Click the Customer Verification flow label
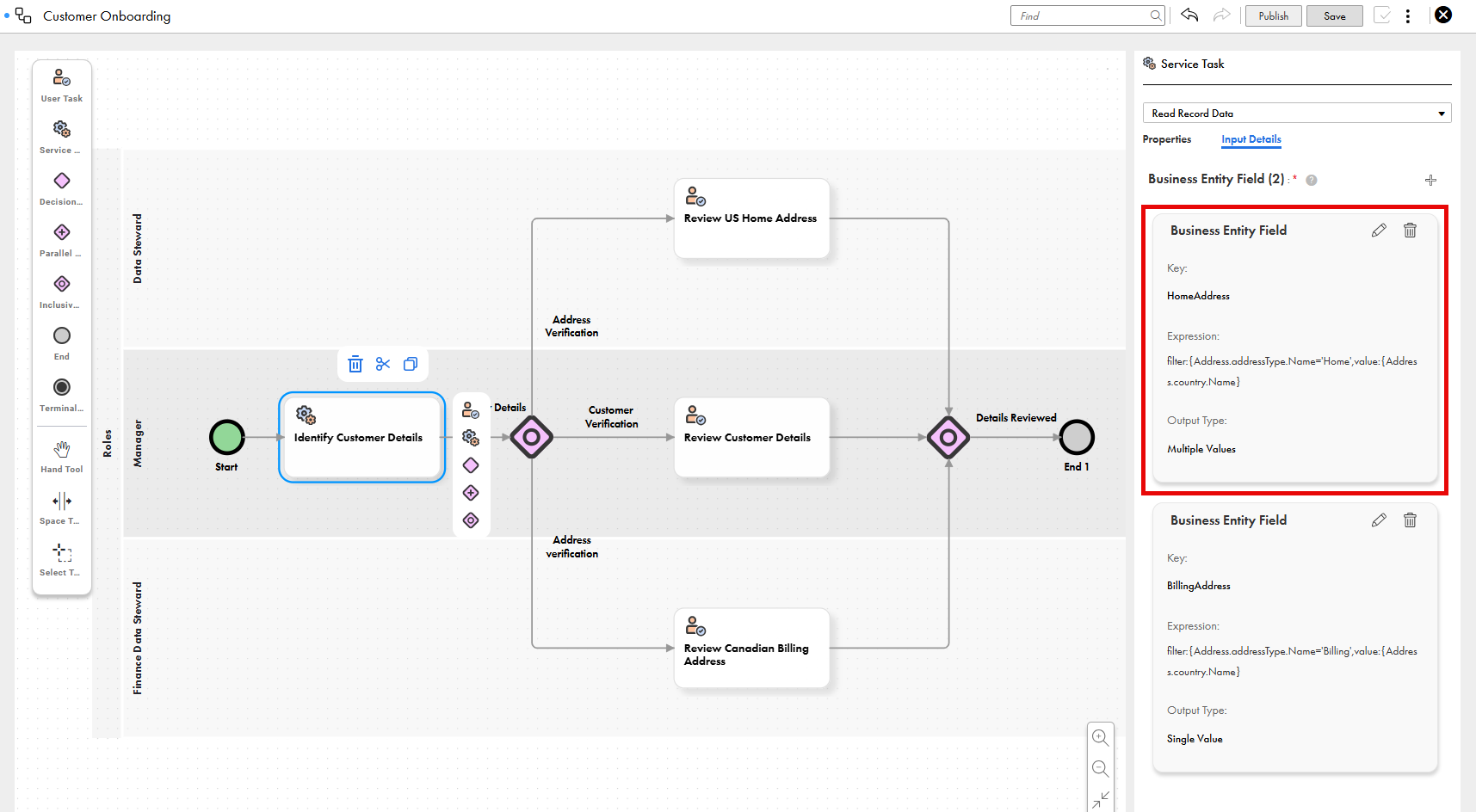 611,417
